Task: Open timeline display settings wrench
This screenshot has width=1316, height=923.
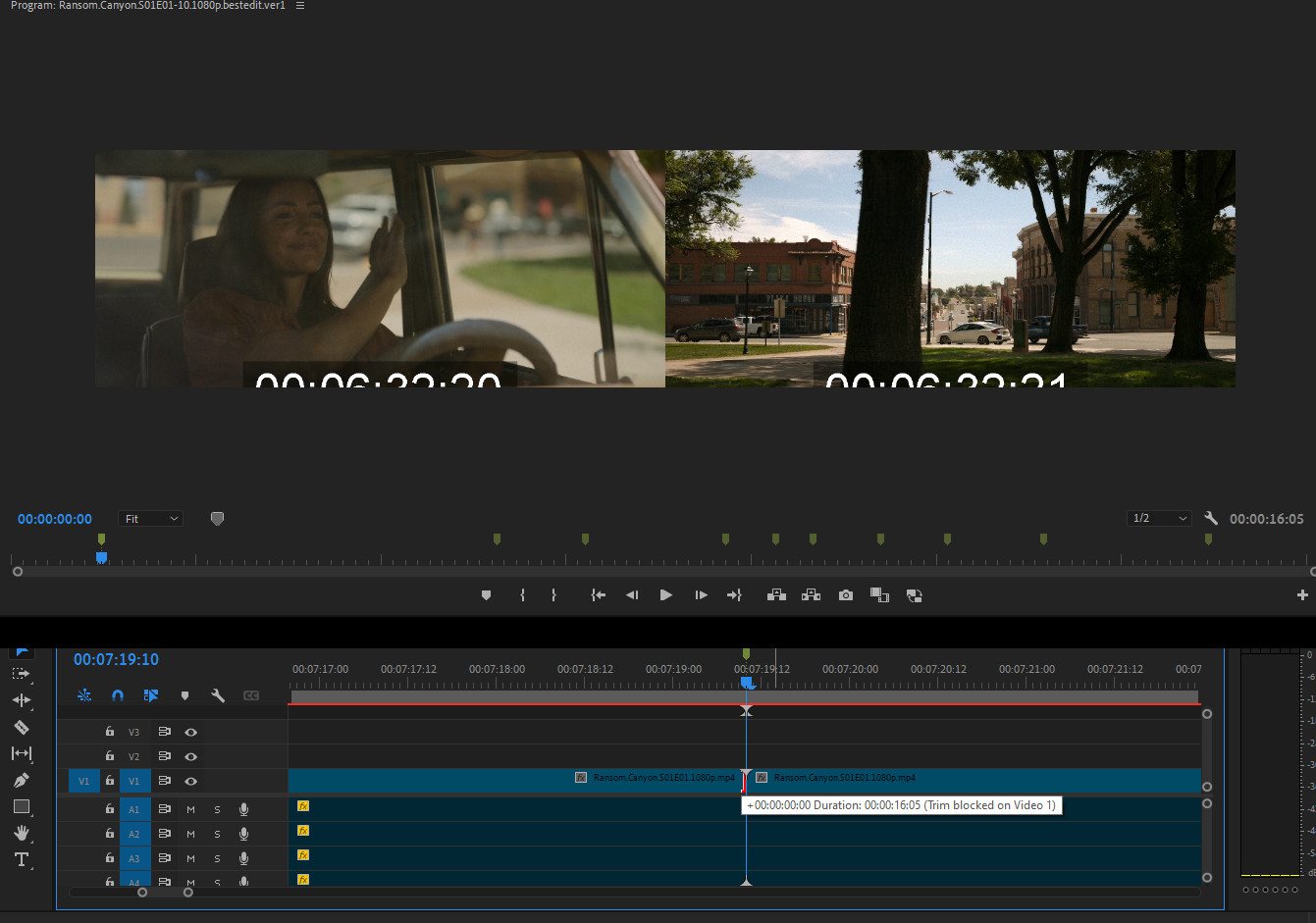Action: point(218,695)
